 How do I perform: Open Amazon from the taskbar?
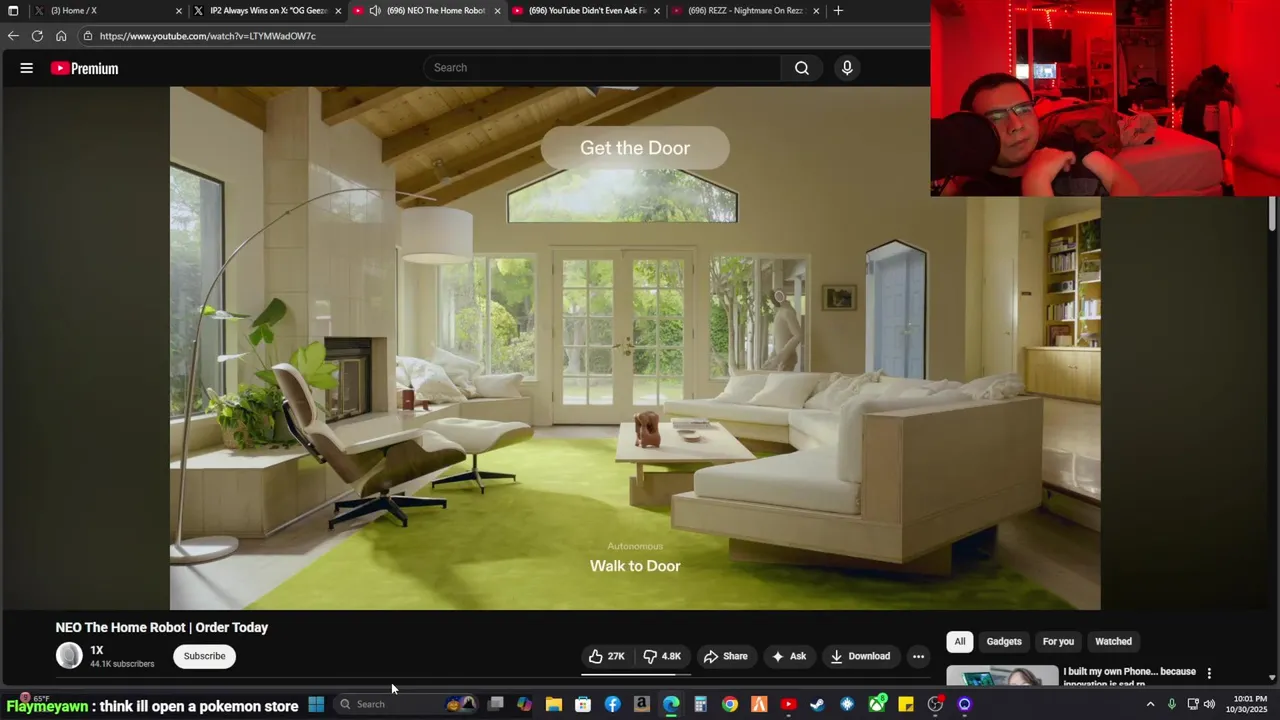(642, 704)
